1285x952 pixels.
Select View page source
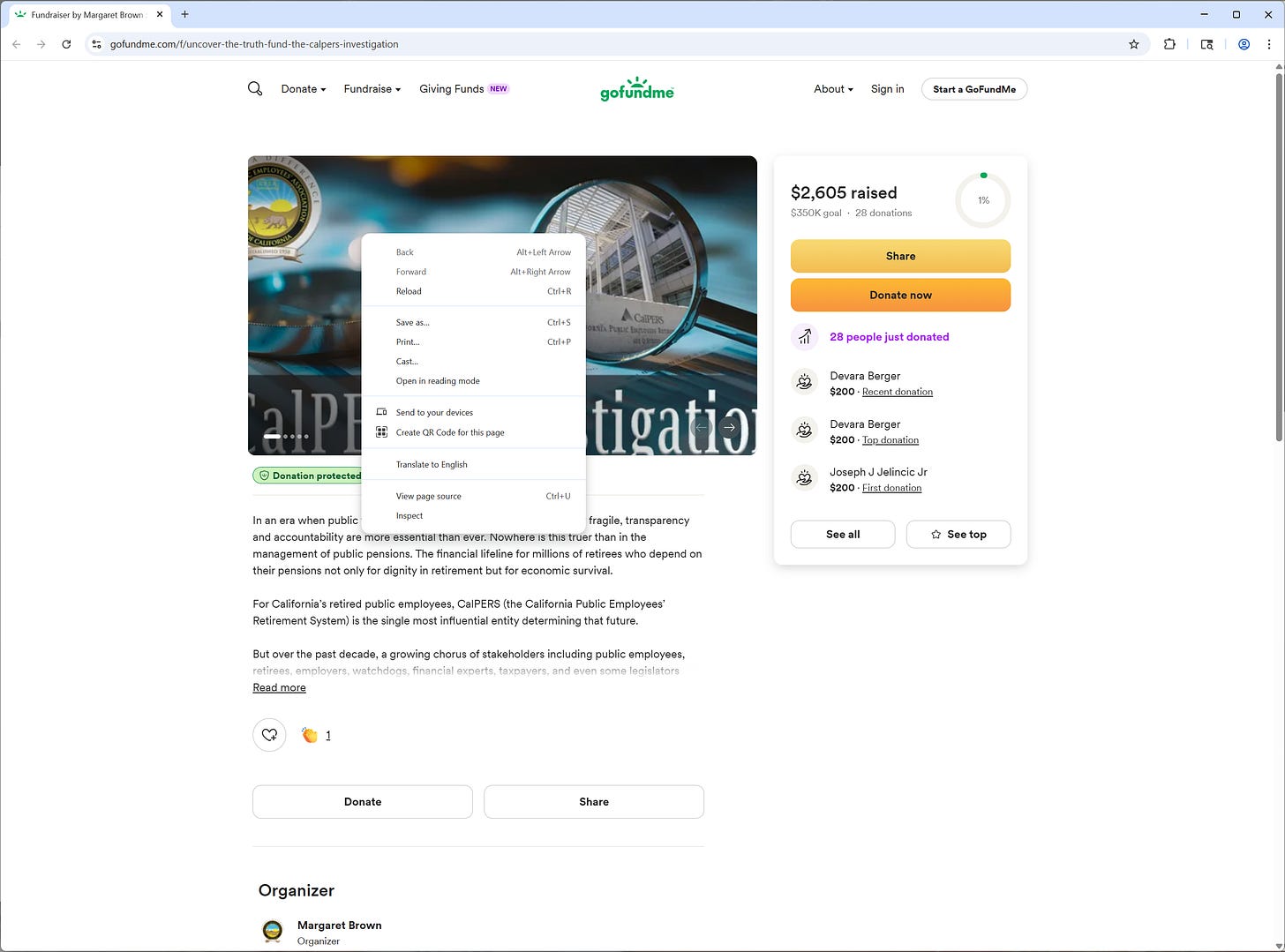coord(474,496)
